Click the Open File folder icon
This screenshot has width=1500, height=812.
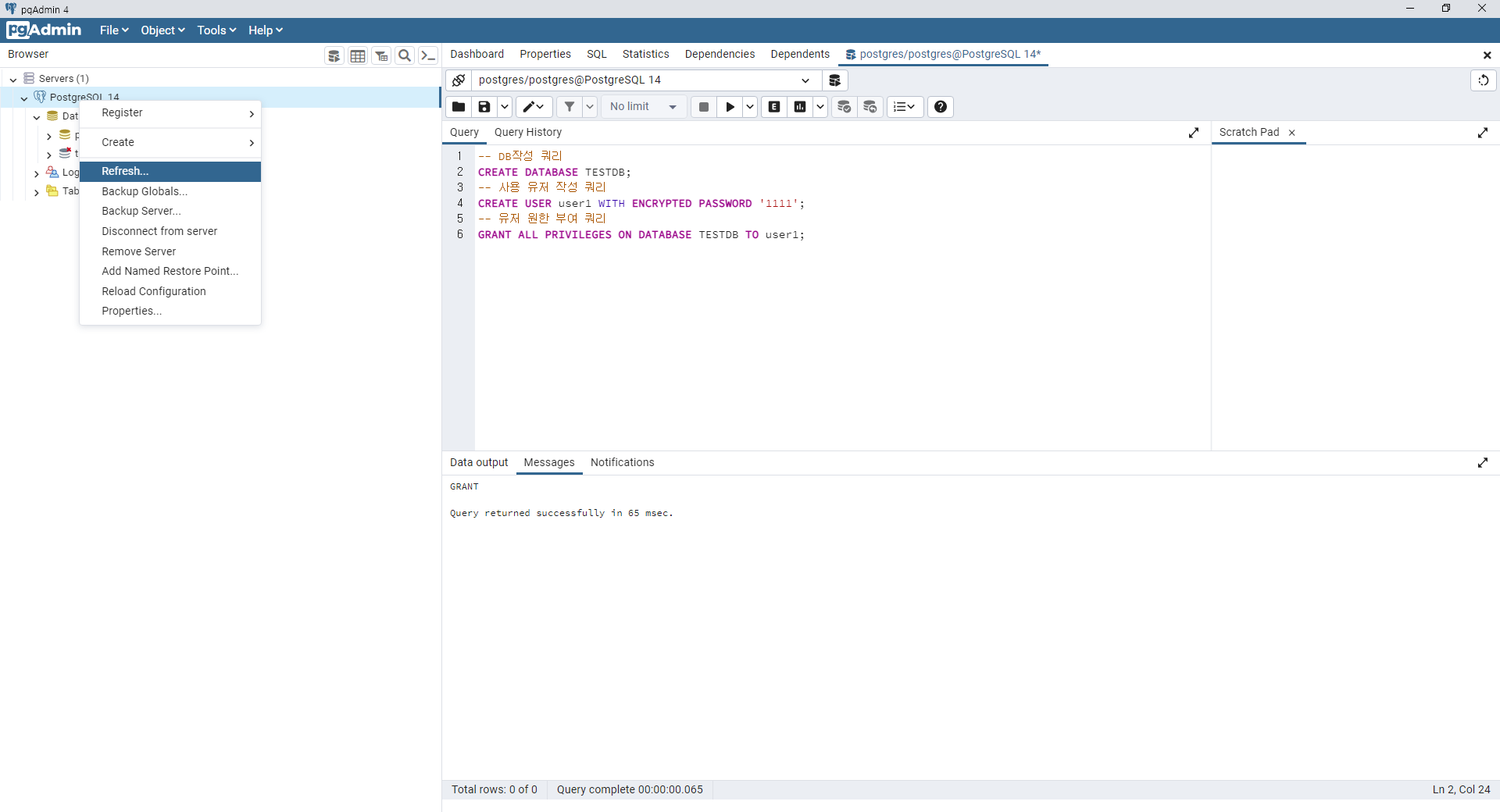[x=459, y=107]
